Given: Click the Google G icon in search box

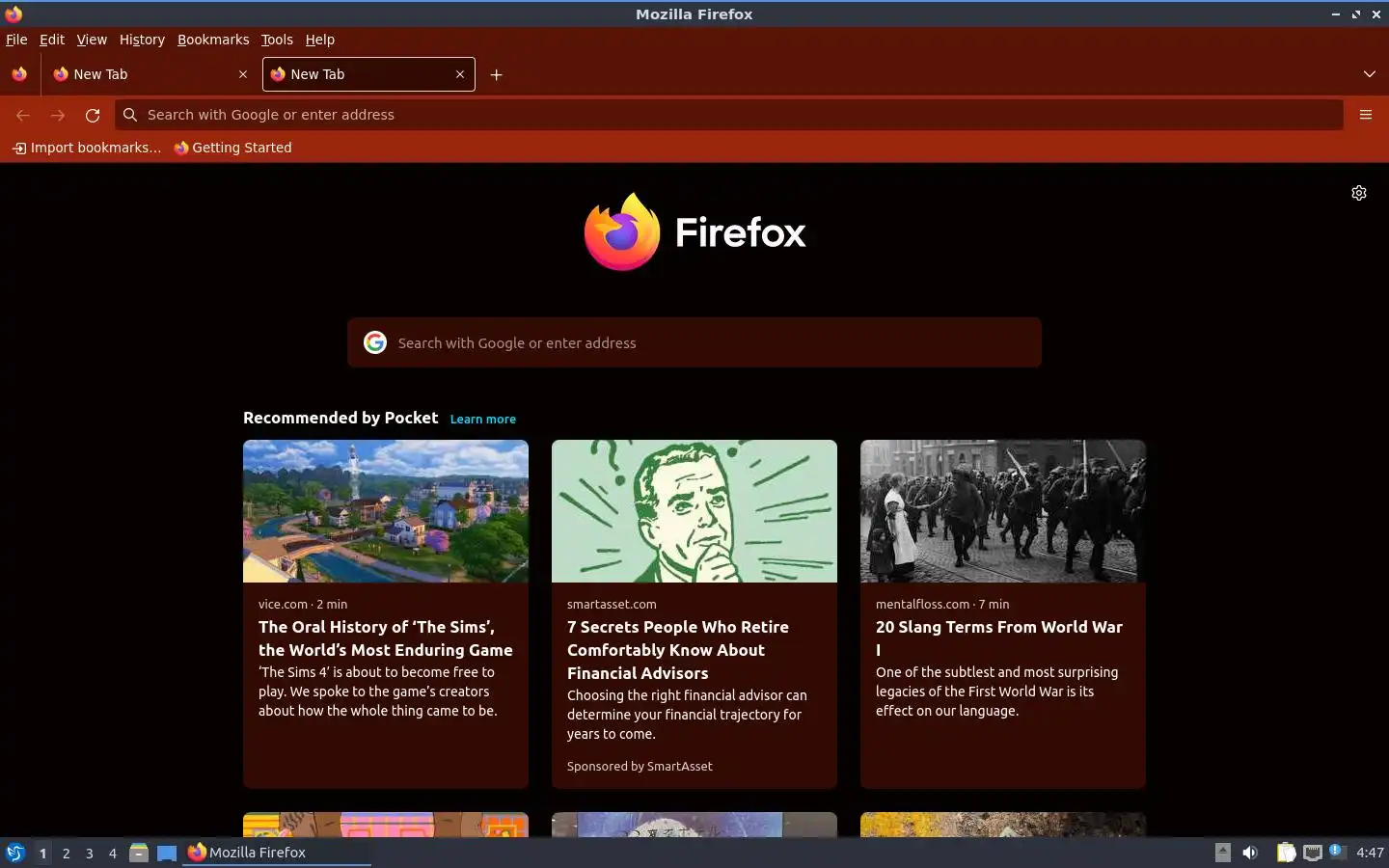Looking at the screenshot, I should (x=375, y=342).
